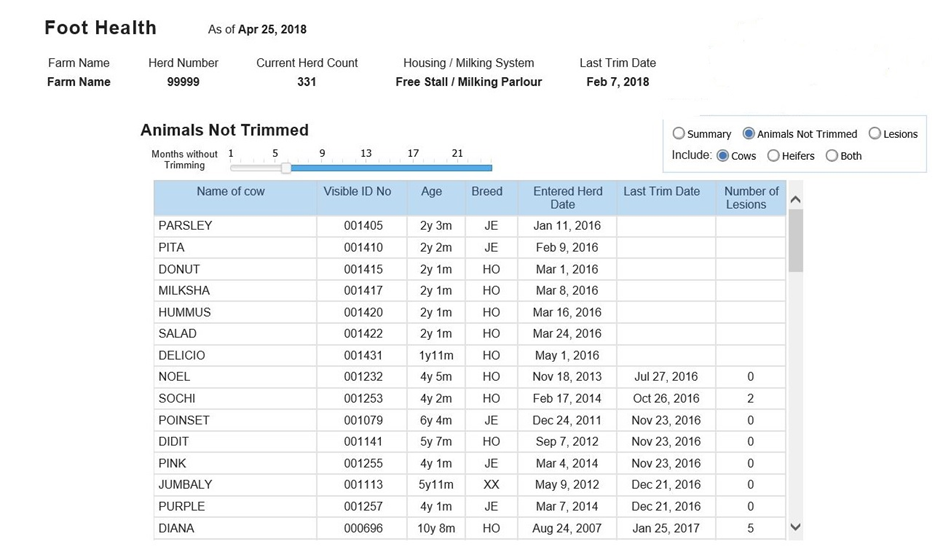
Task: Click the scrollbar down arrow
Action: click(795, 527)
